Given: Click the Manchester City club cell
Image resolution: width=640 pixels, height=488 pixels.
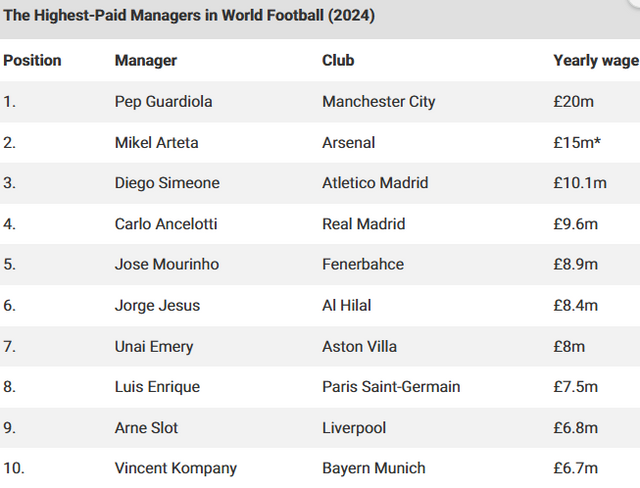Looking at the screenshot, I should (379, 101).
